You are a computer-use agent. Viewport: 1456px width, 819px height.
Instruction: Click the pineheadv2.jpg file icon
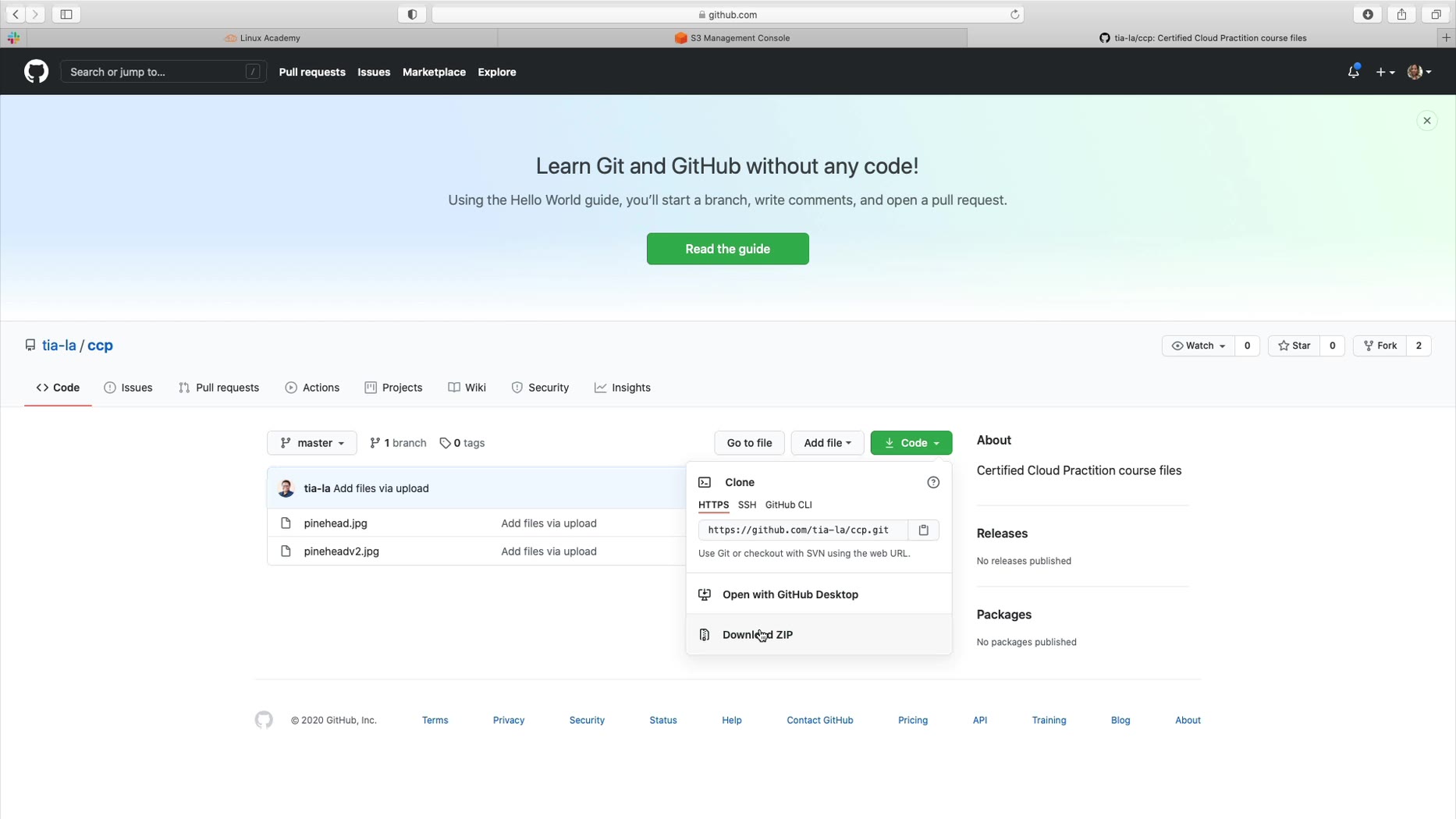(286, 551)
